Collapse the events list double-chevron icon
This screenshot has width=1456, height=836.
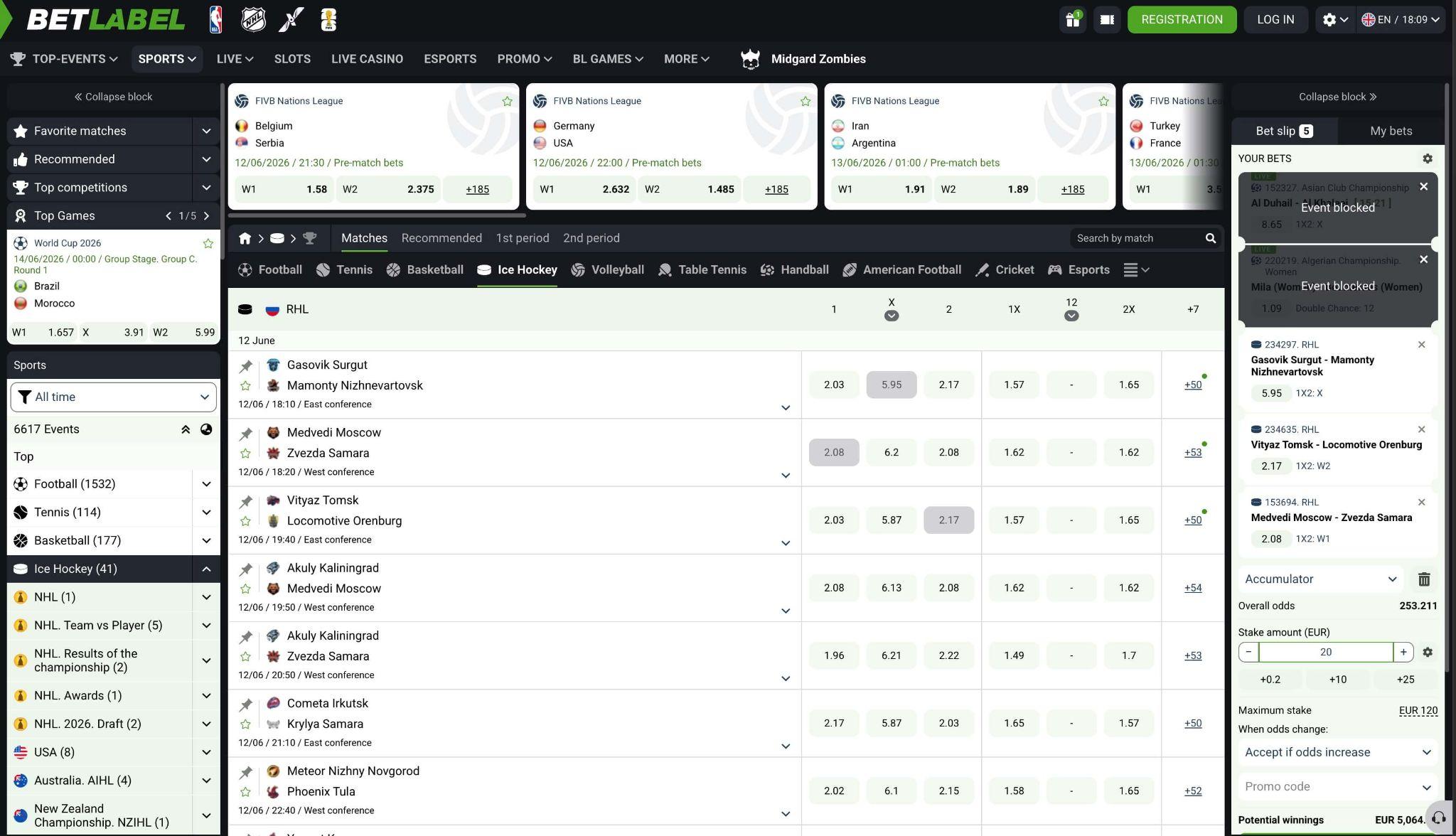[186, 429]
